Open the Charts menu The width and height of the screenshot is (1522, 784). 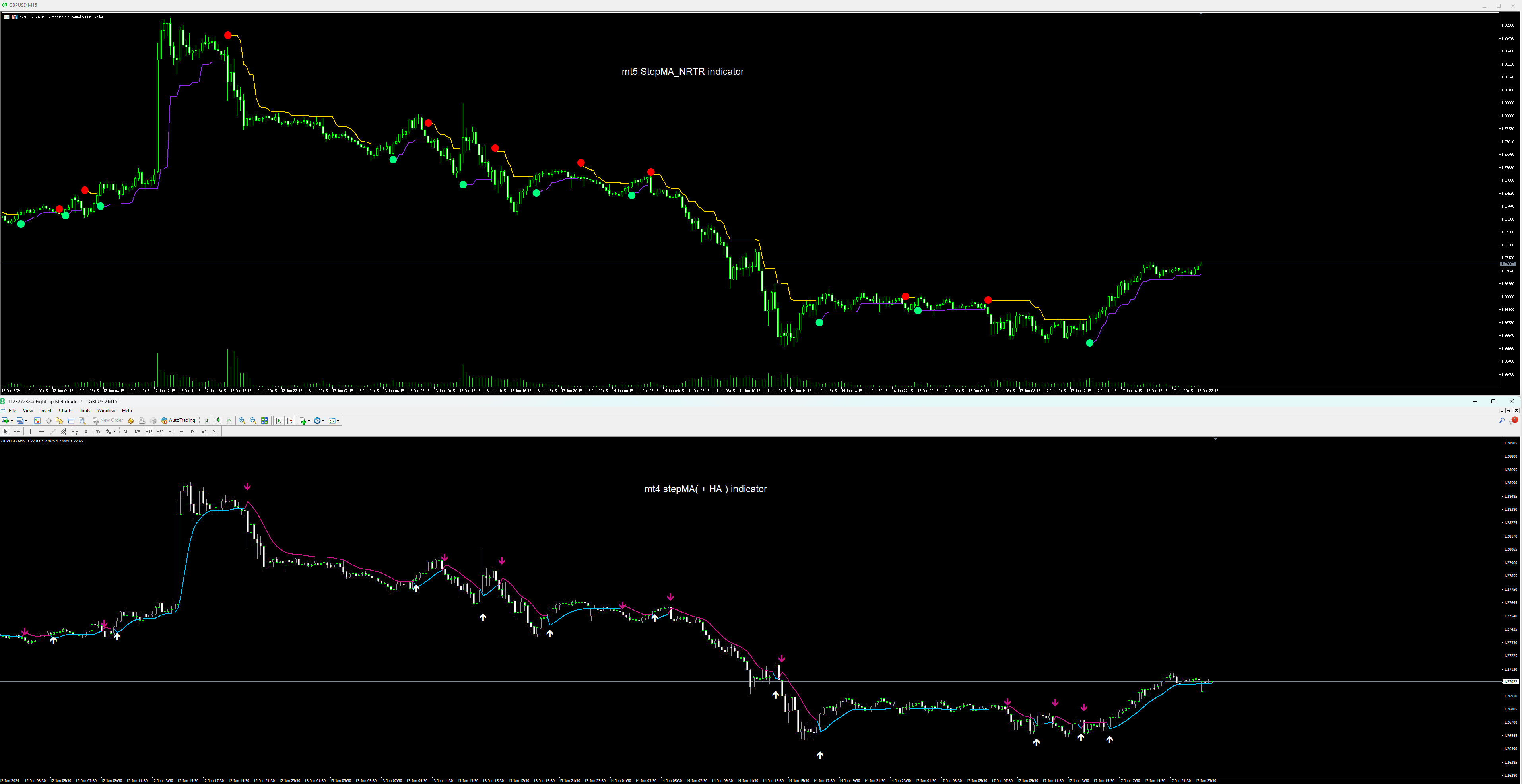pos(66,411)
